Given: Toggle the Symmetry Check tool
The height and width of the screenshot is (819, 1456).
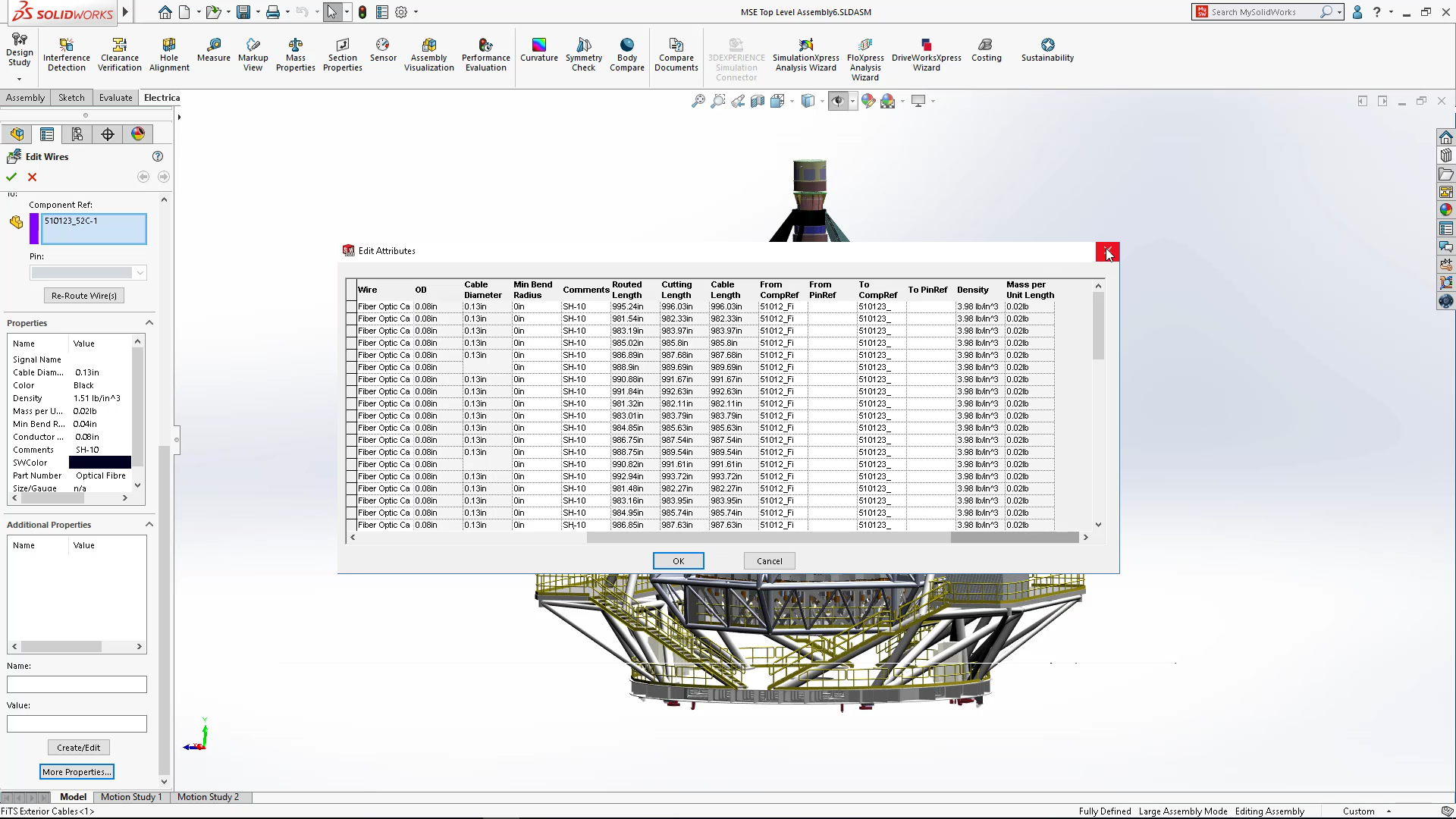Looking at the screenshot, I should click(x=583, y=53).
